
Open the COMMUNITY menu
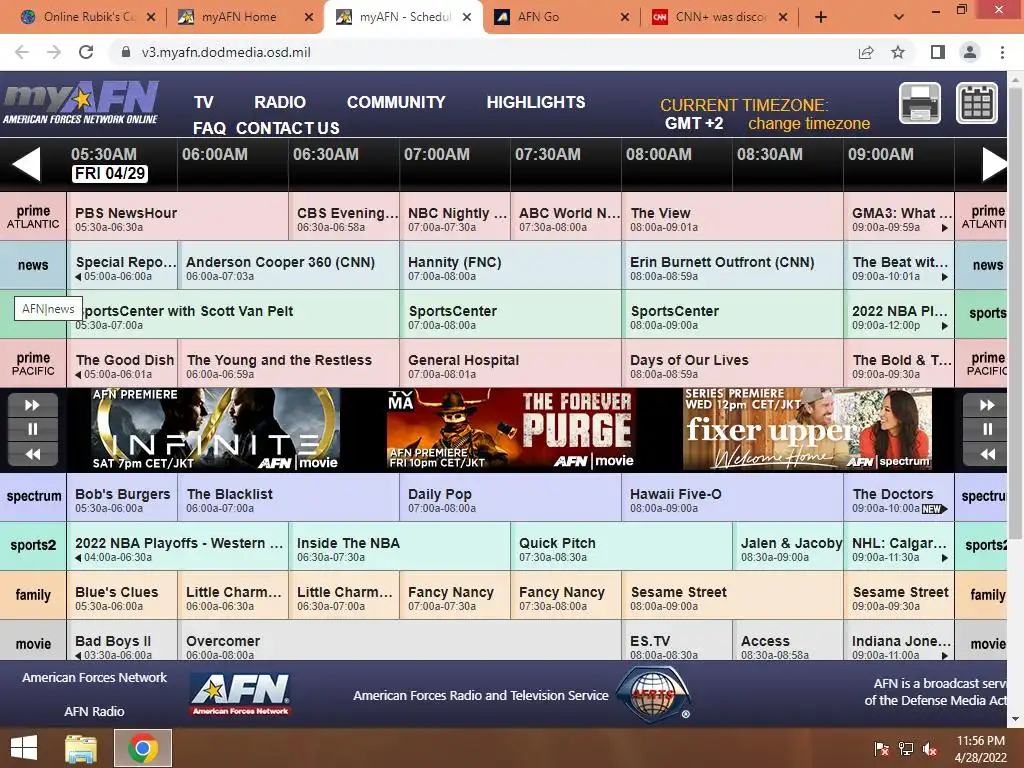click(x=396, y=102)
